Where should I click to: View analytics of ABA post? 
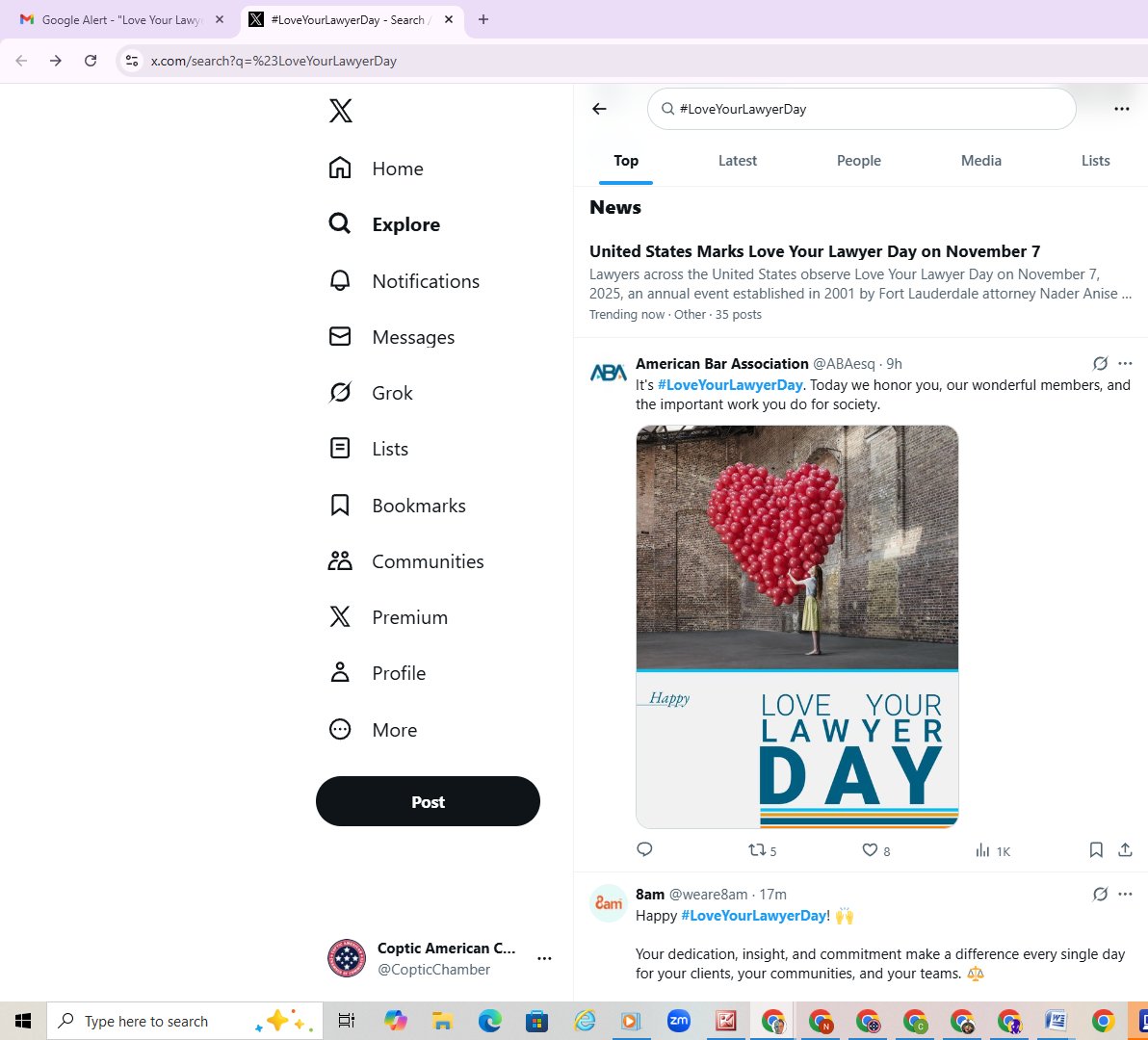click(993, 850)
